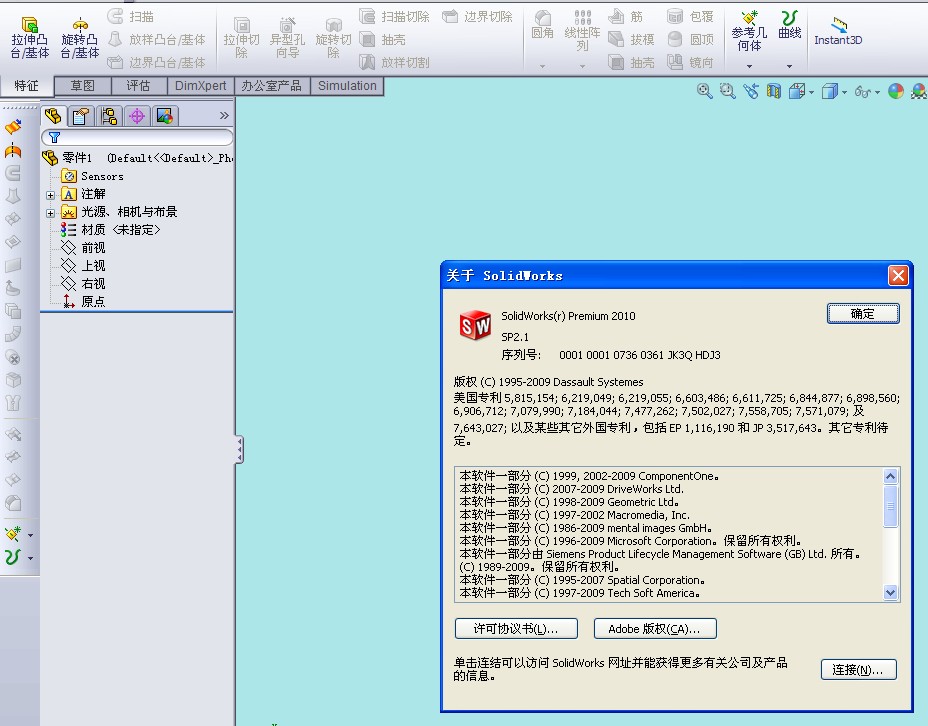Open the DisplayManager tab icon

pyautogui.click(x=165, y=116)
